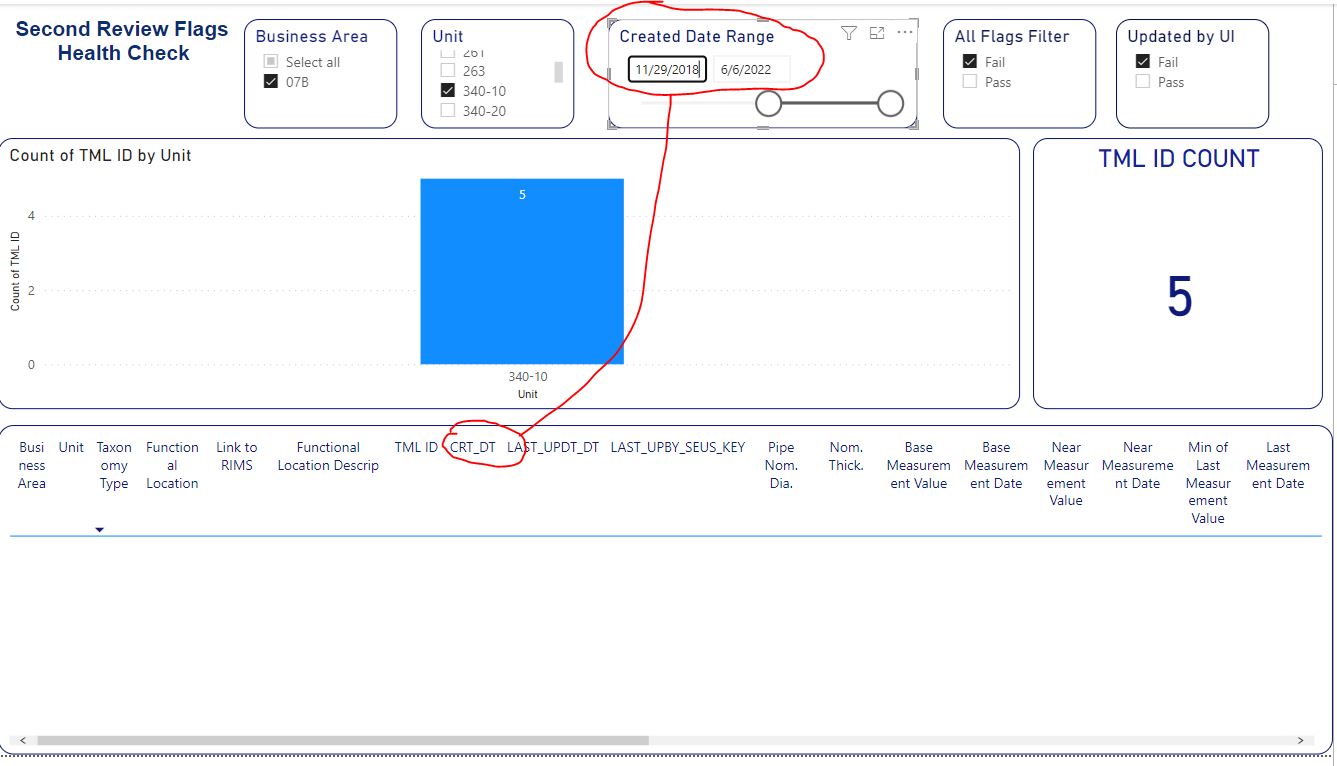Click the end date field 6/6/2022

[751, 70]
